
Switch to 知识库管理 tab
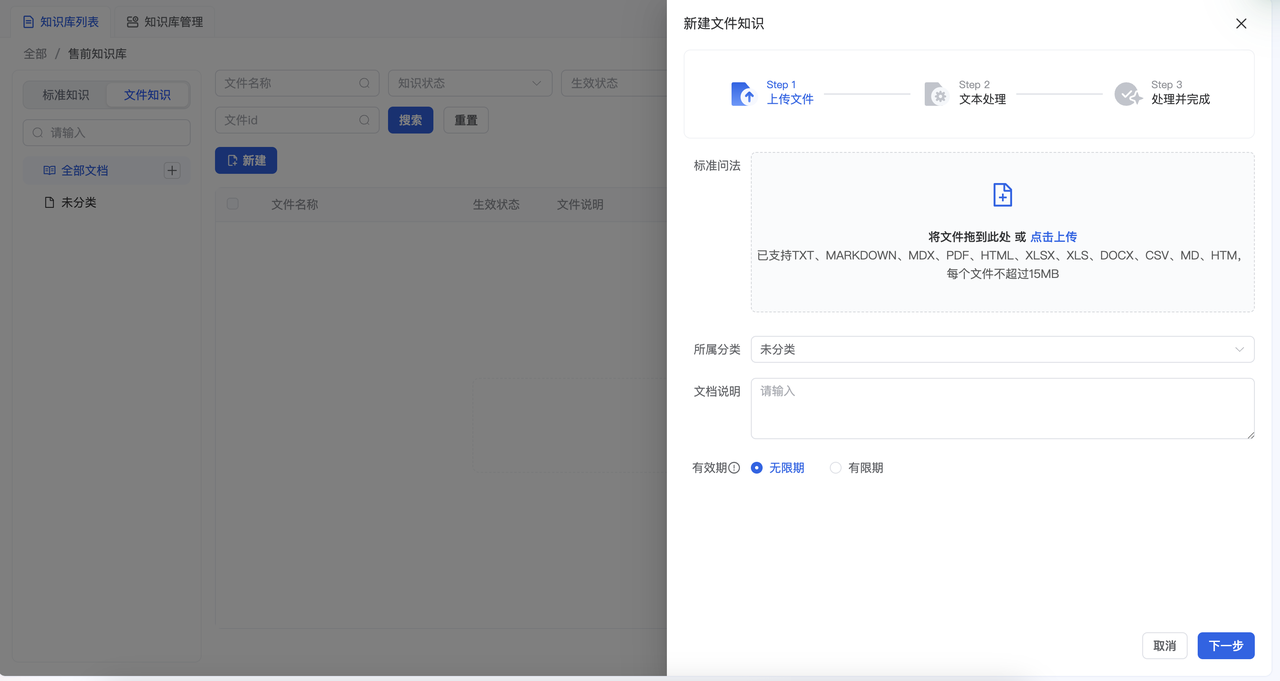165,22
